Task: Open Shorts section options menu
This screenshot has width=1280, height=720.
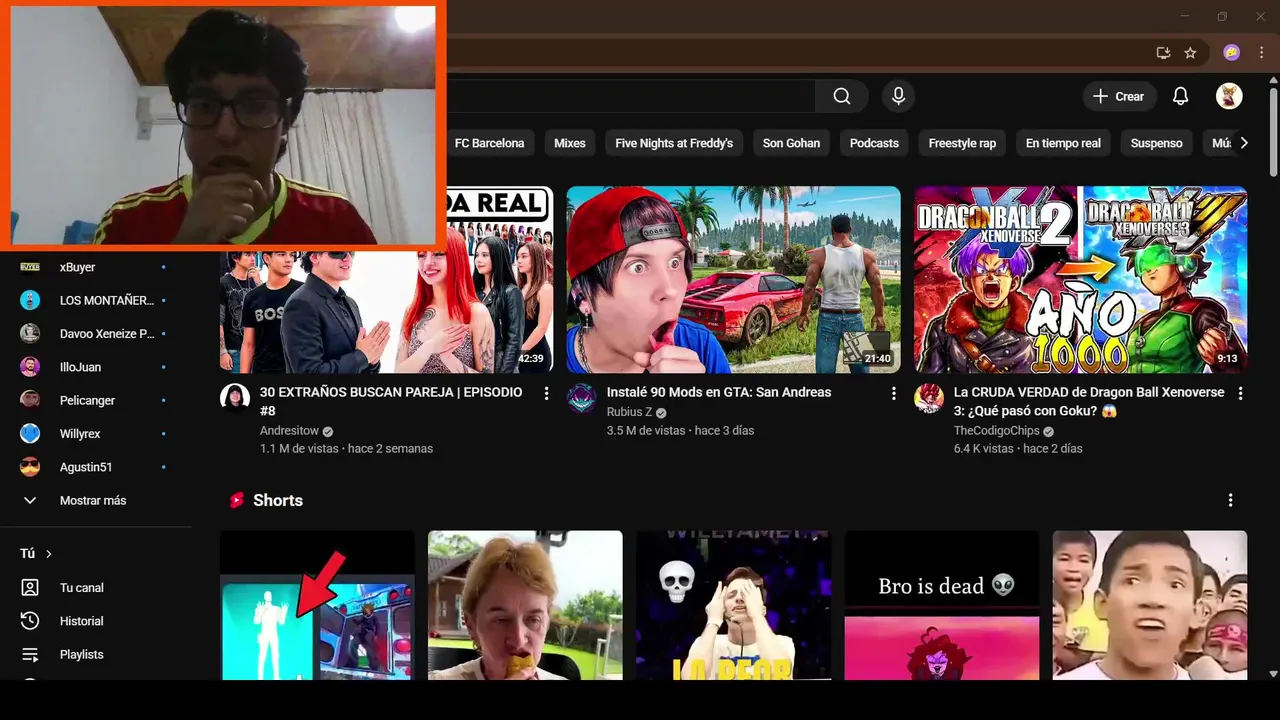Action: (x=1230, y=500)
